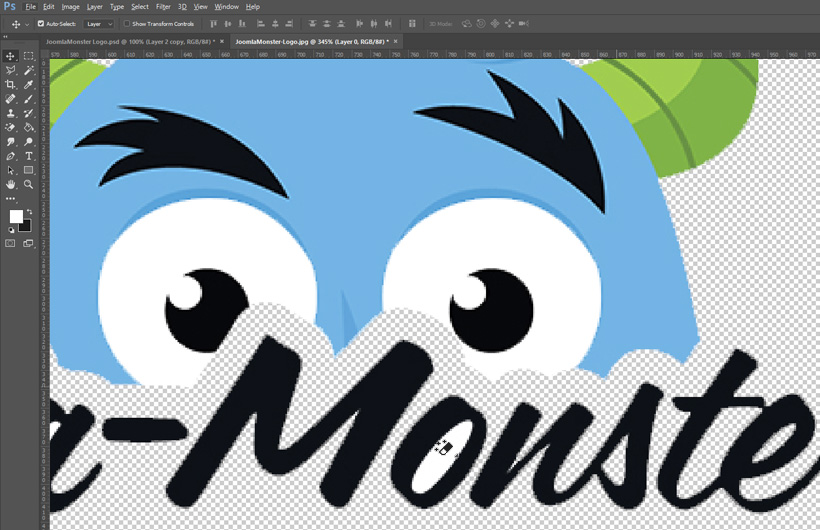
Task: Select the Path Selection arrow tool
Action: coord(10,170)
